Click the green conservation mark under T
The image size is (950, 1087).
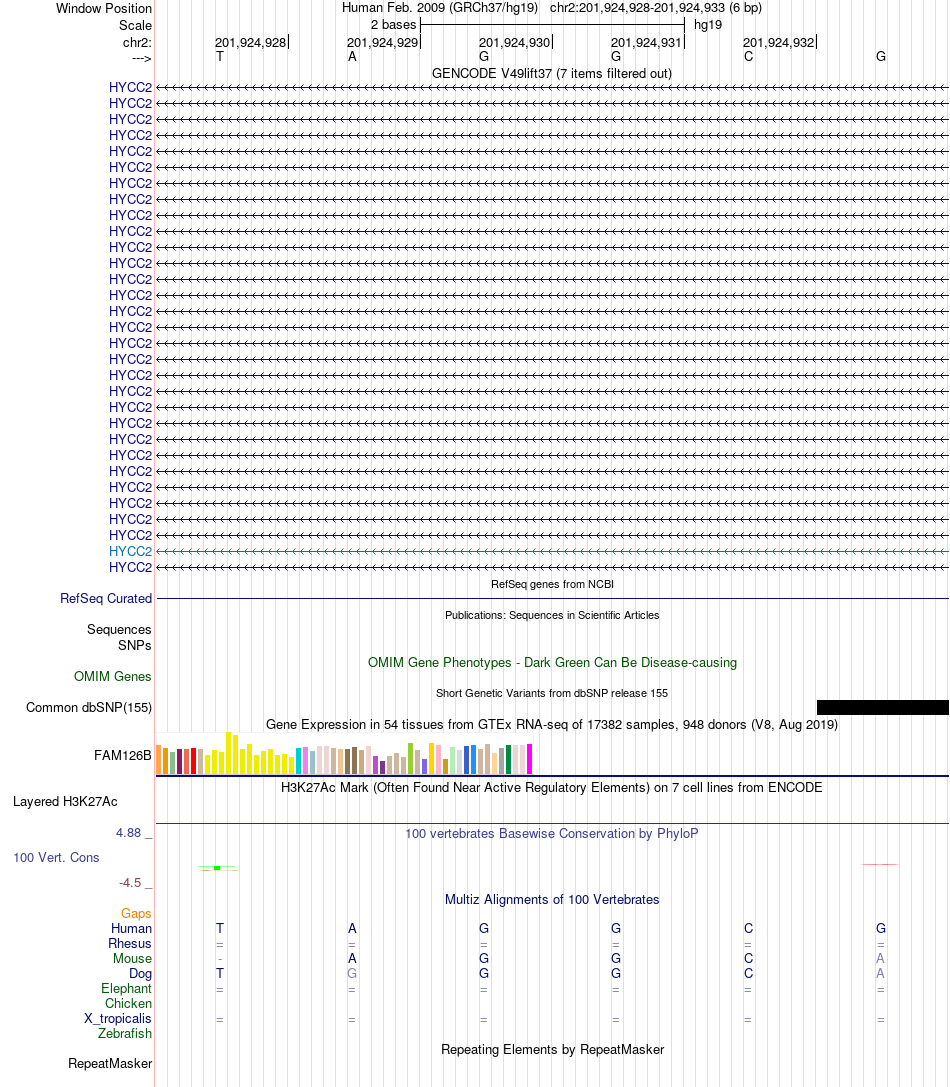pos(217,868)
